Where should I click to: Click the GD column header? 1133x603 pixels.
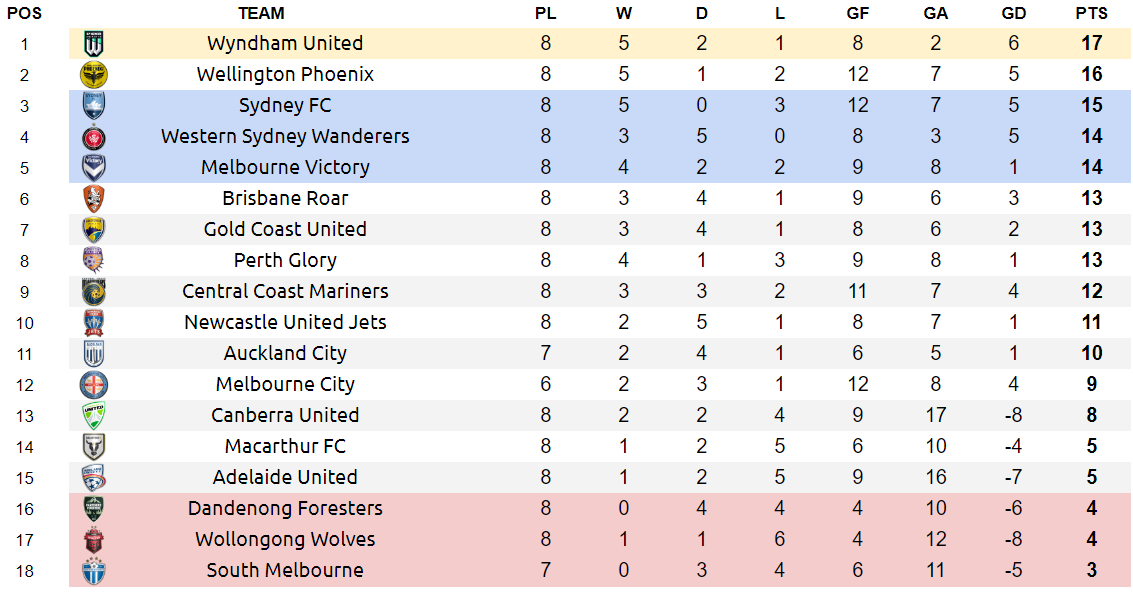(x=1013, y=13)
